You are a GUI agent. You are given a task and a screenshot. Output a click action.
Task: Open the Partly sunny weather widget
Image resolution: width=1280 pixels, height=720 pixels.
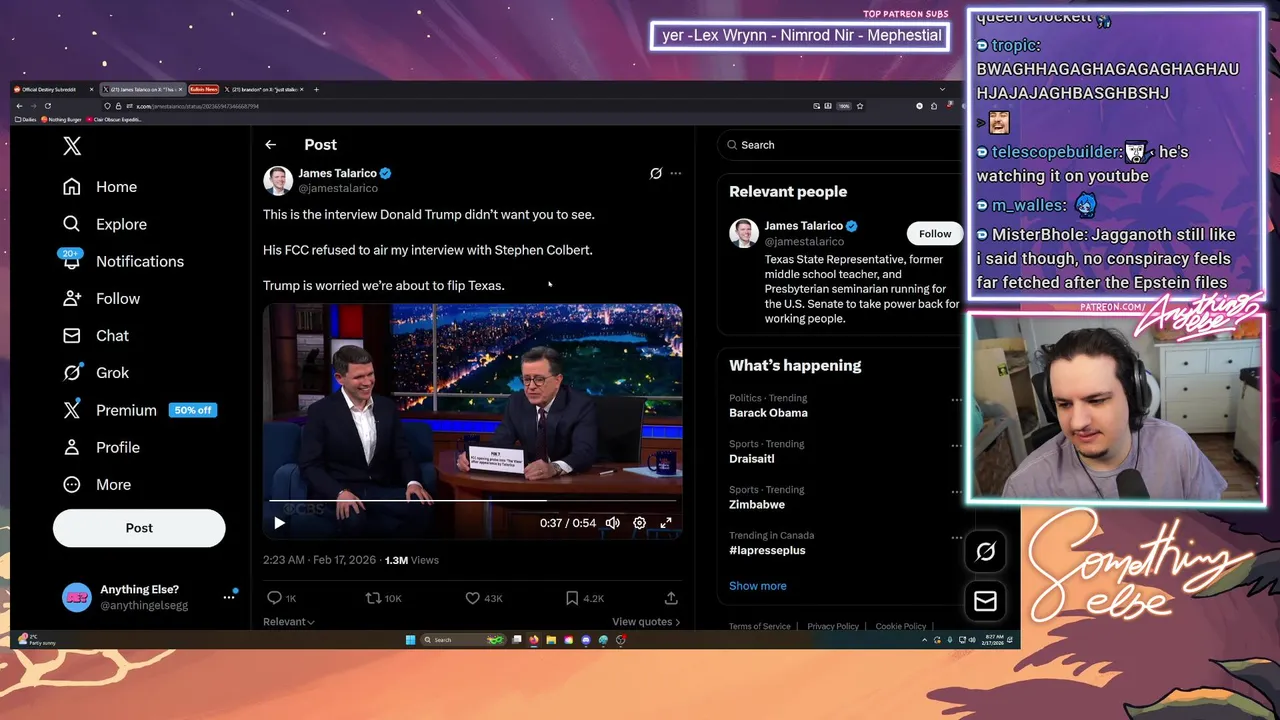coord(38,640)
